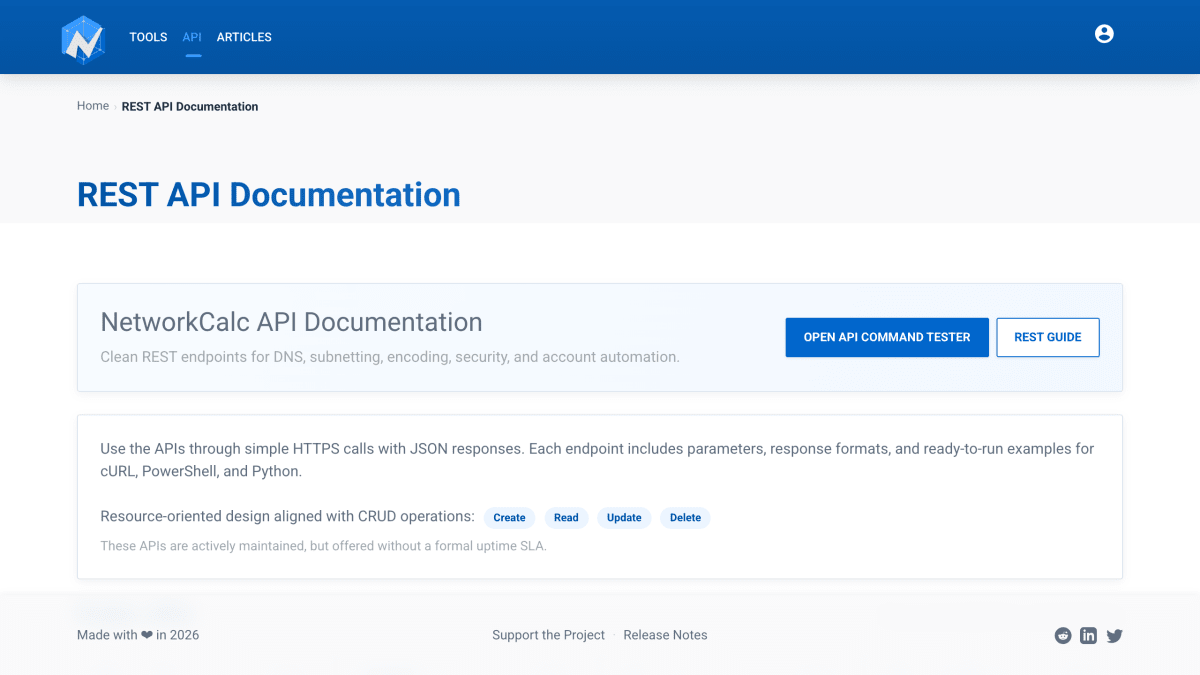Screen dimensions: 1200x675
Task: Select the Update CRUD badge
Action: 624,517
